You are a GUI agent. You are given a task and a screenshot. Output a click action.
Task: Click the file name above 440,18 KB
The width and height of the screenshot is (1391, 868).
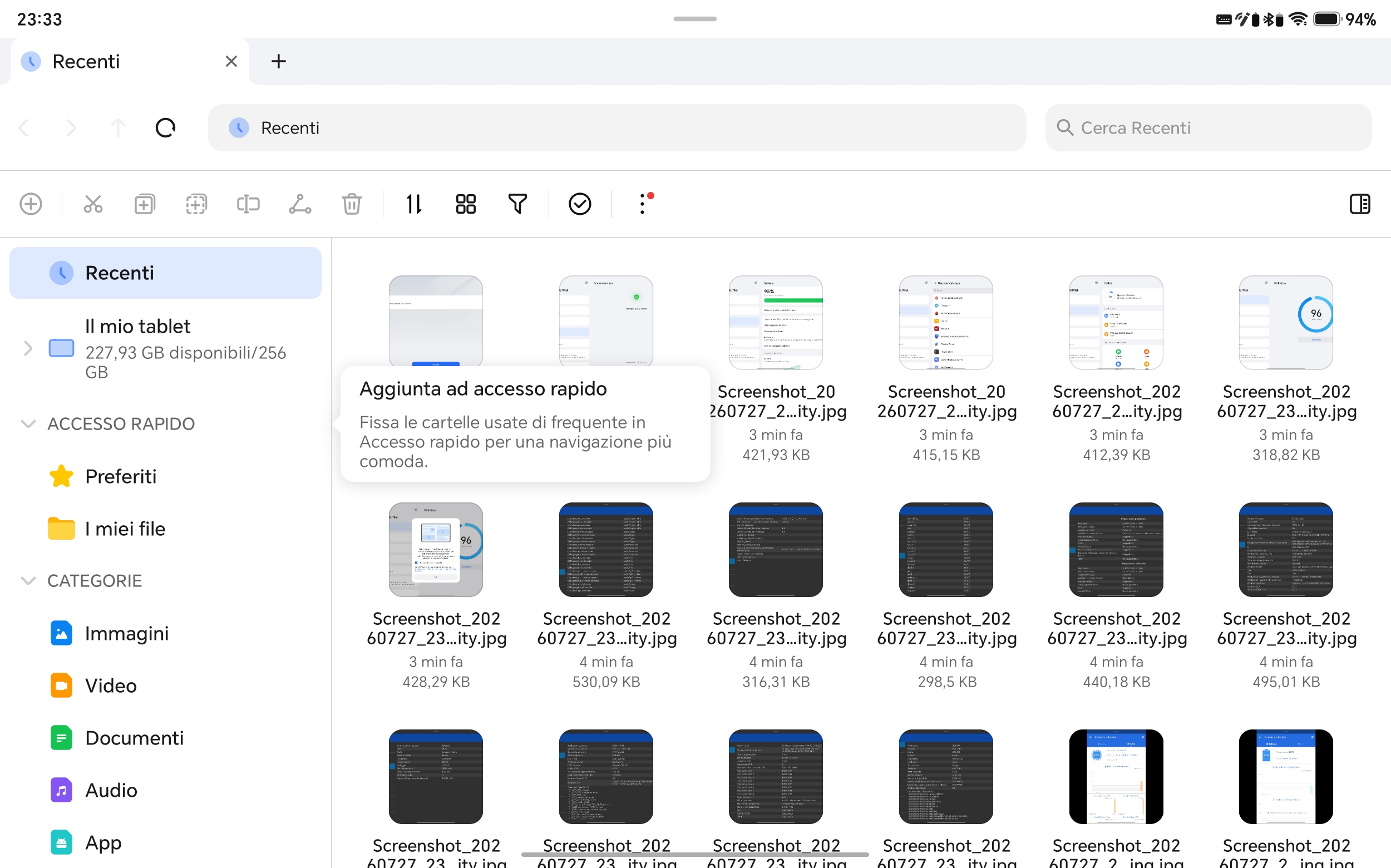click(1117, 628)
